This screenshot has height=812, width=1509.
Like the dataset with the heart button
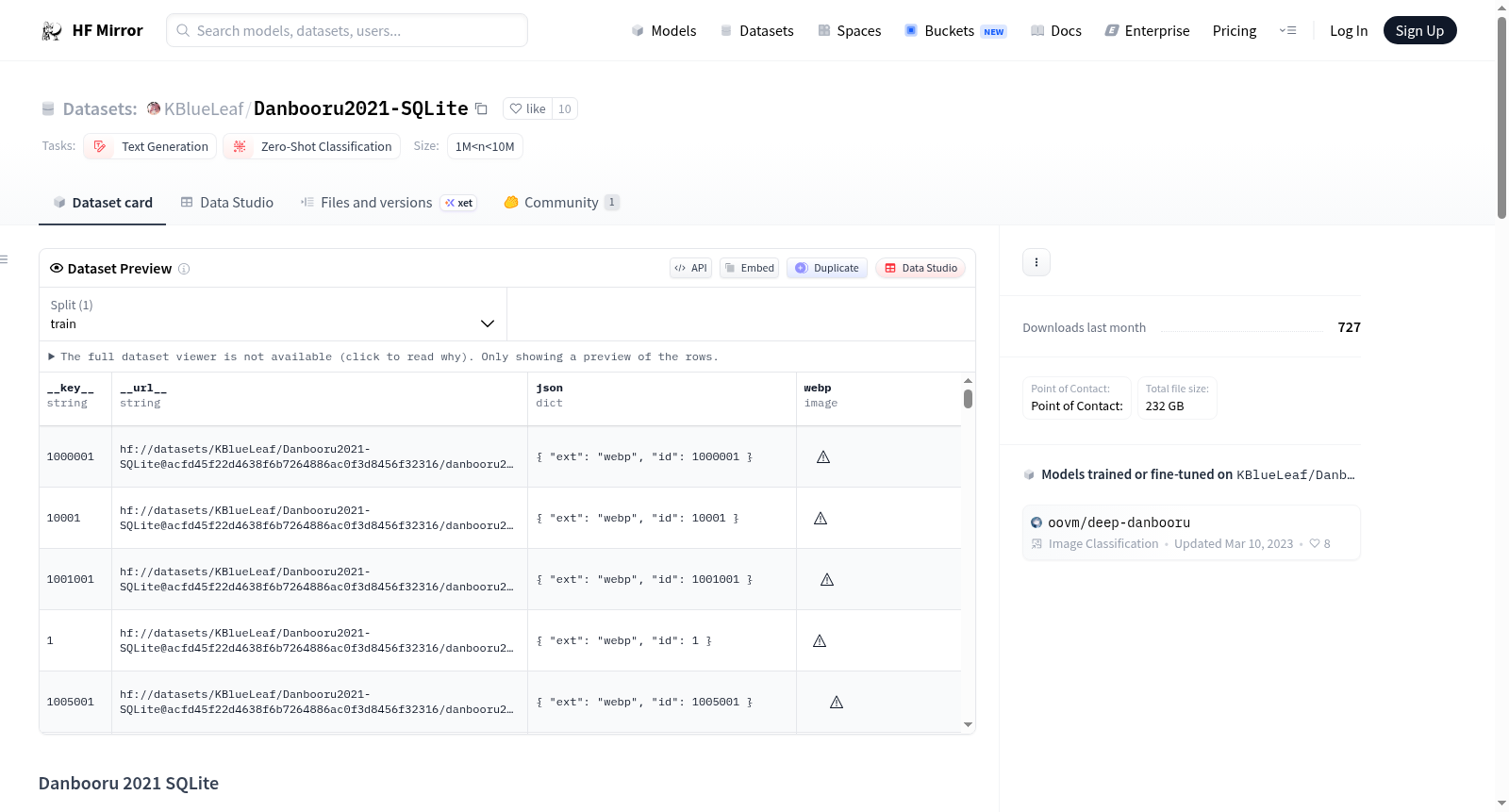527,108
